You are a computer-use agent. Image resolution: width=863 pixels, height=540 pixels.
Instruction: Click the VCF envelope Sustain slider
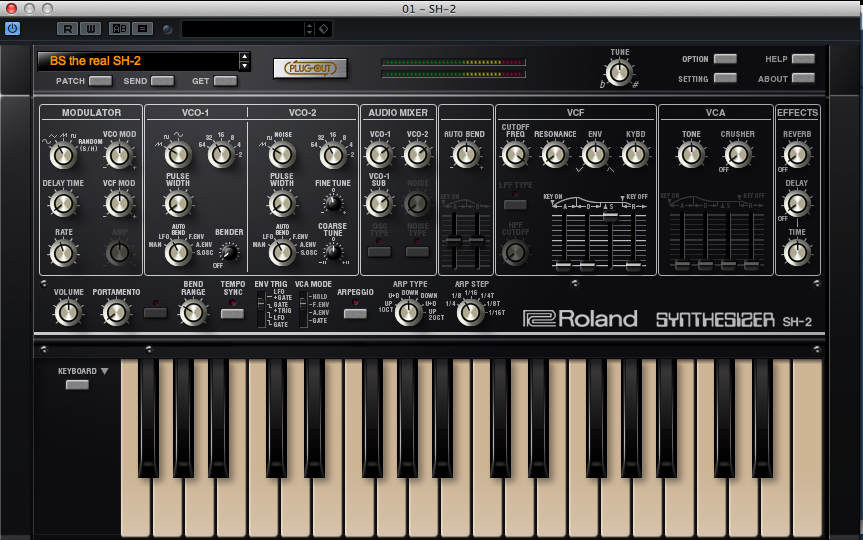click(610, 216)
